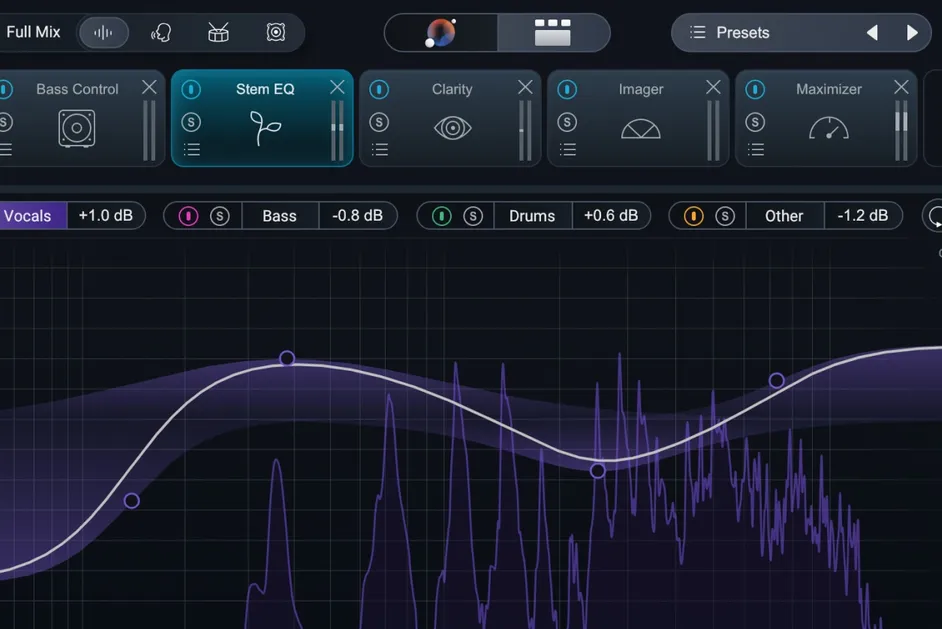Solo the Drums stem
Image resolution: width=942 pixels, height=629 pixels.
coord(473,216)
